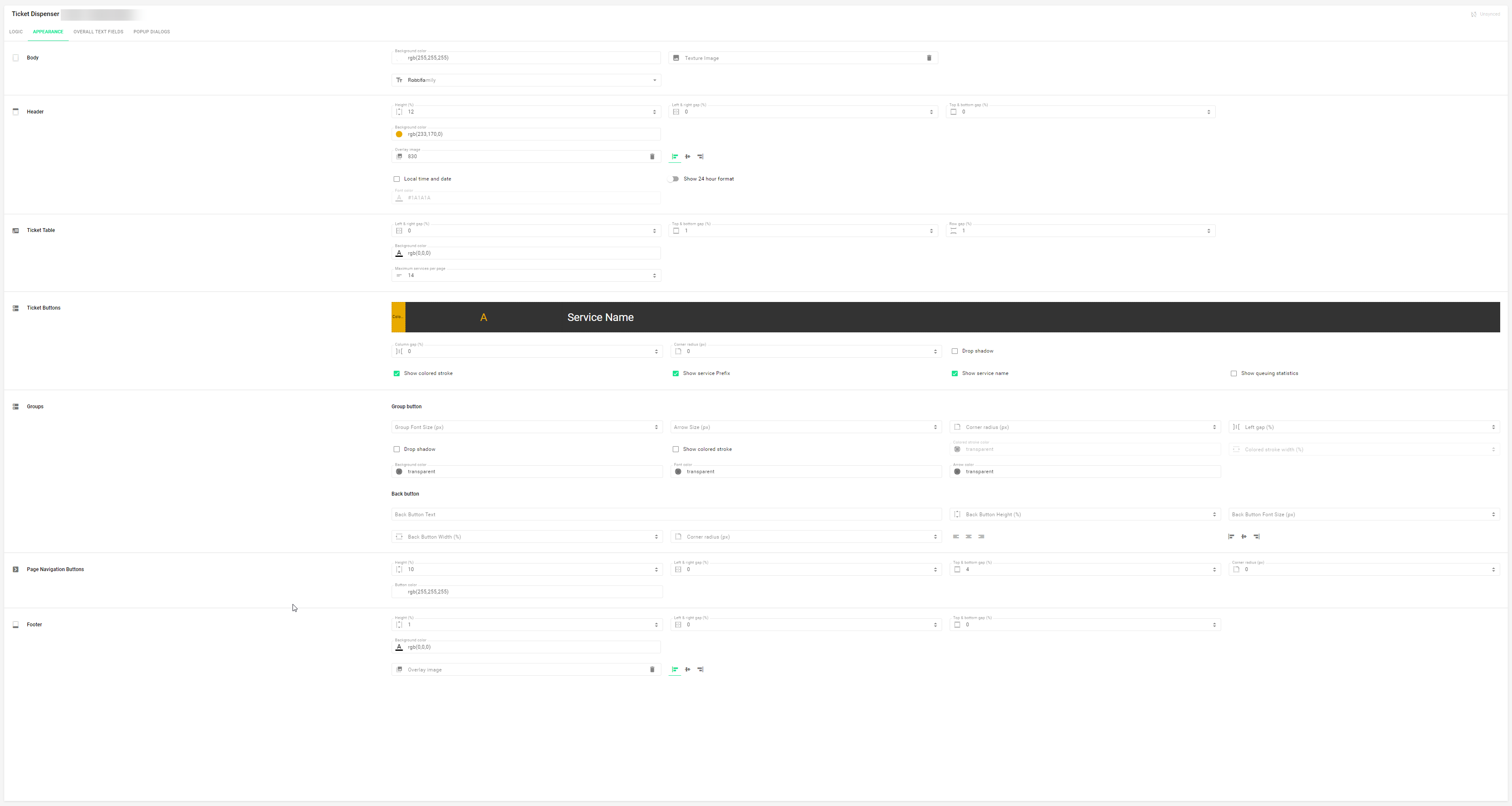Toggle Show 24 hour format switch

coord(673,179)
